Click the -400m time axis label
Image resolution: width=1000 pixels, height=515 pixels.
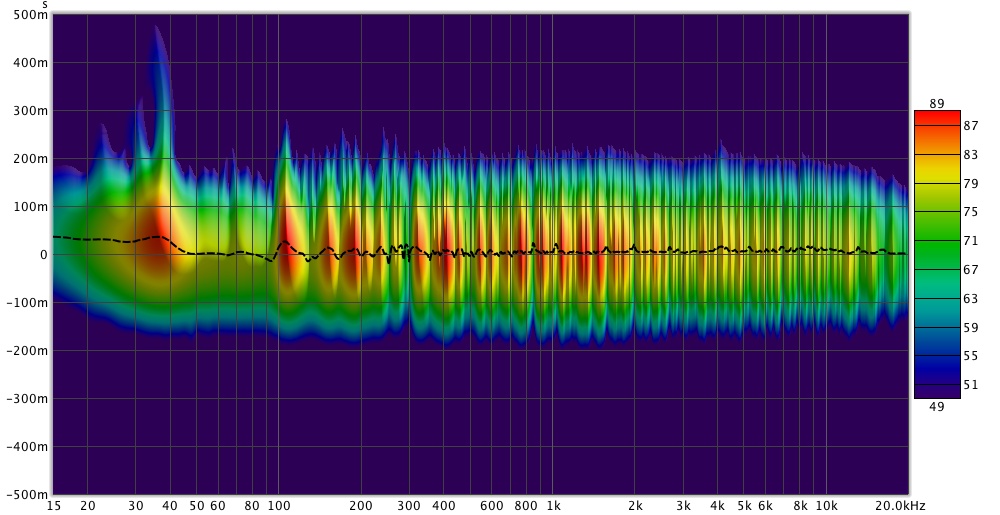click(x=27, y=447)
